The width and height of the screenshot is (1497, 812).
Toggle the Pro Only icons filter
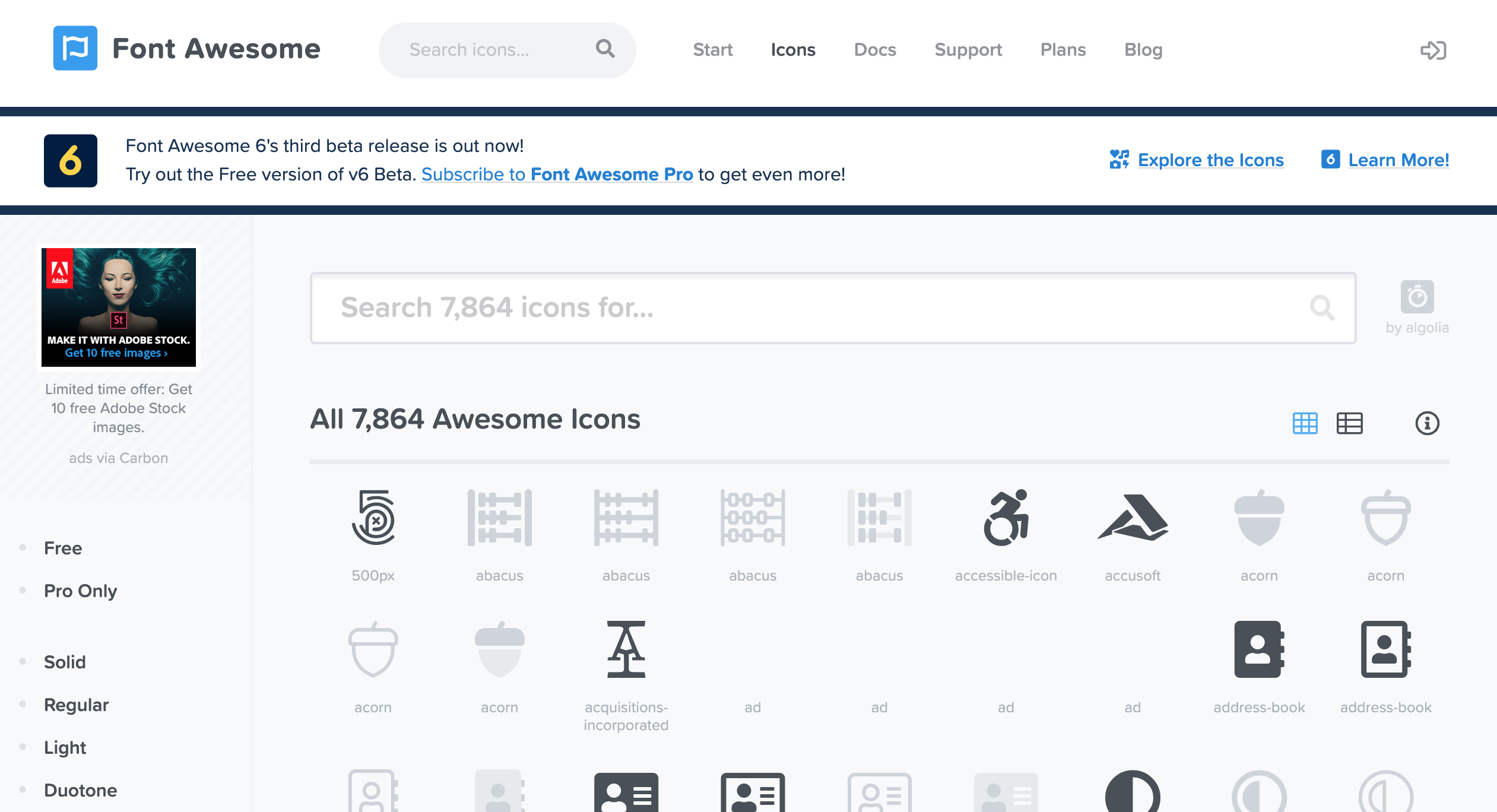click(x=80, y=591)
